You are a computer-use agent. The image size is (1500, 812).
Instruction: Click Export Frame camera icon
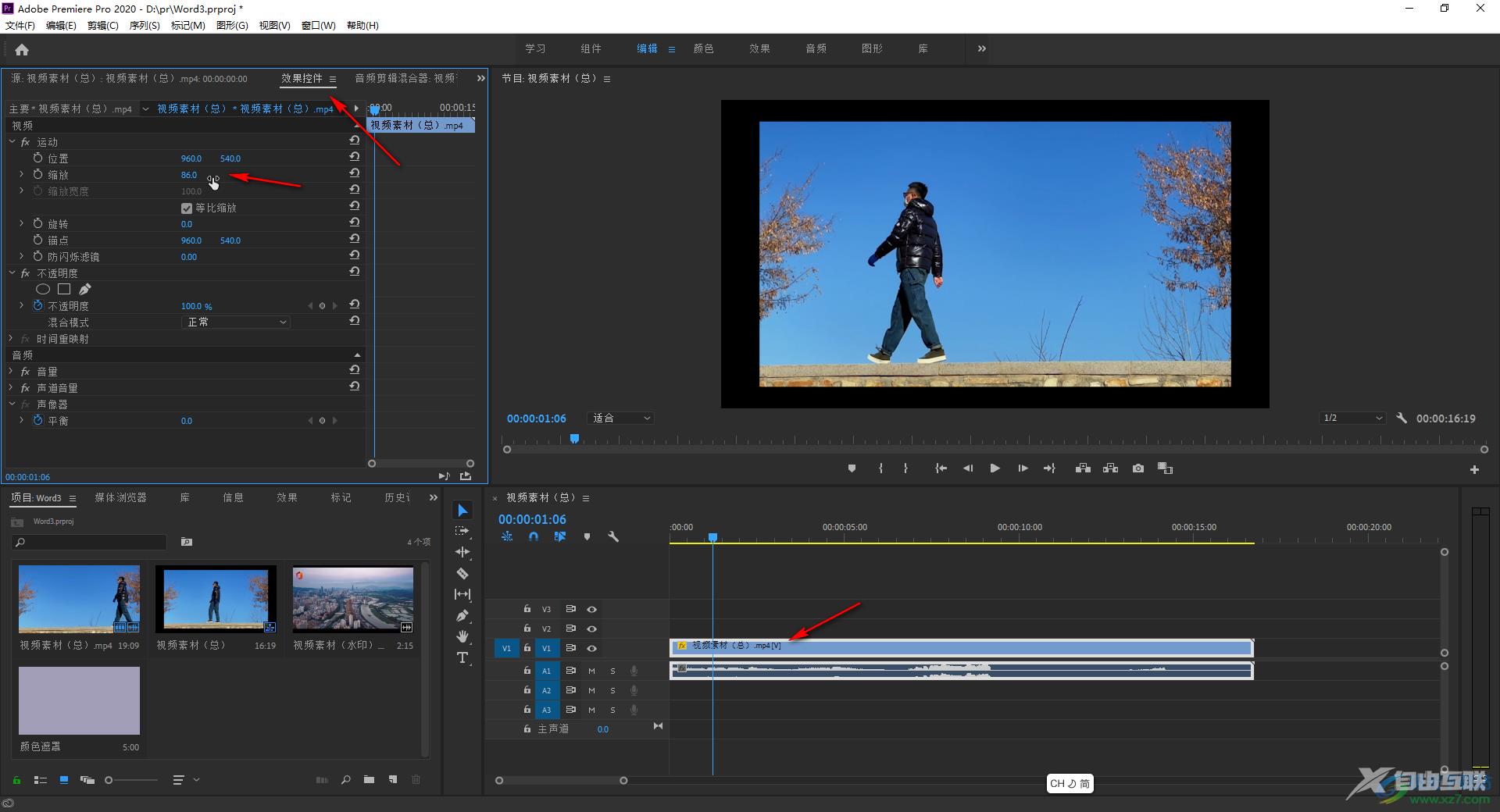(1138, 468)
